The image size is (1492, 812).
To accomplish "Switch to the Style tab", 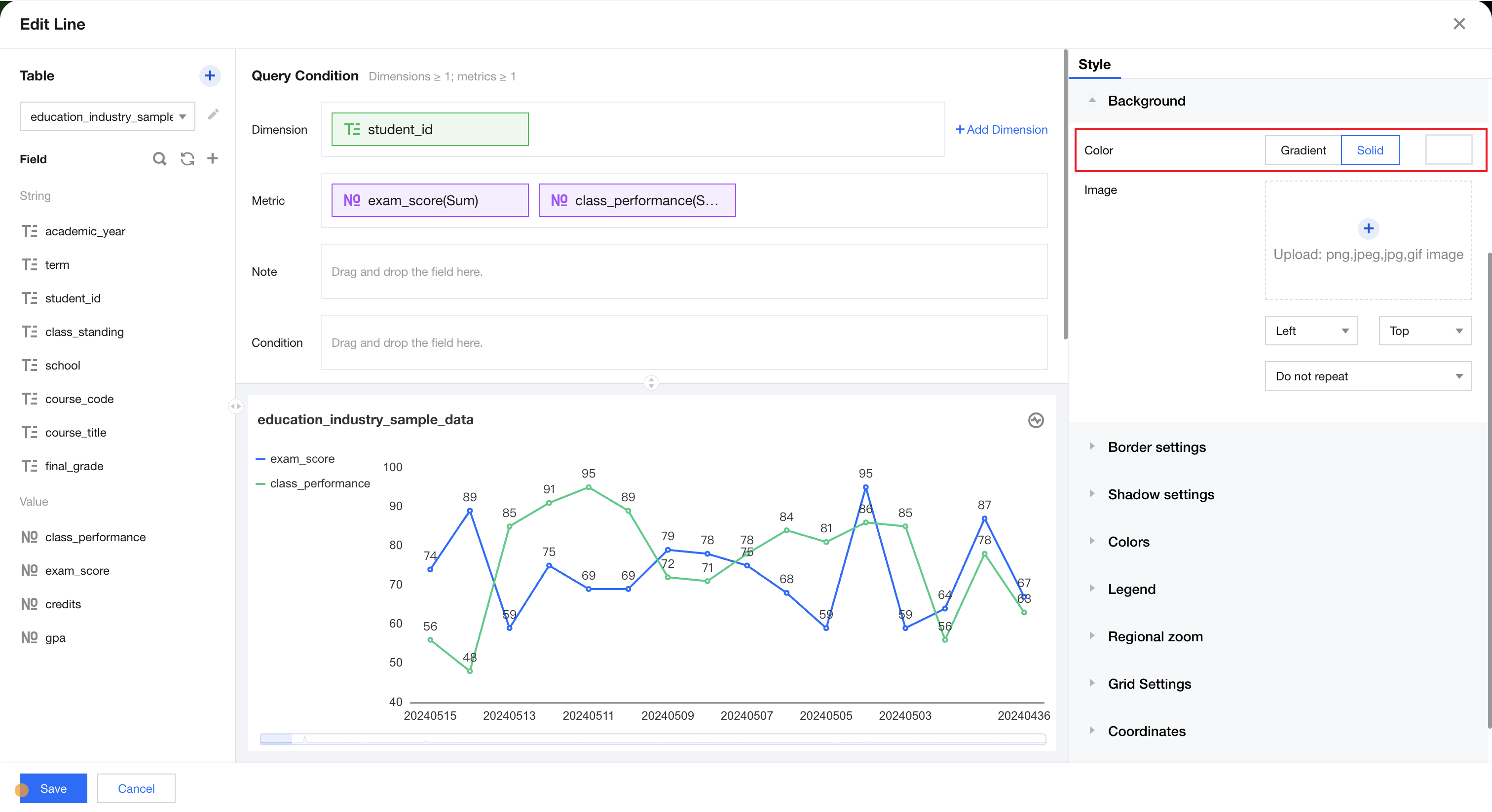I will [x=1094, y=64].
